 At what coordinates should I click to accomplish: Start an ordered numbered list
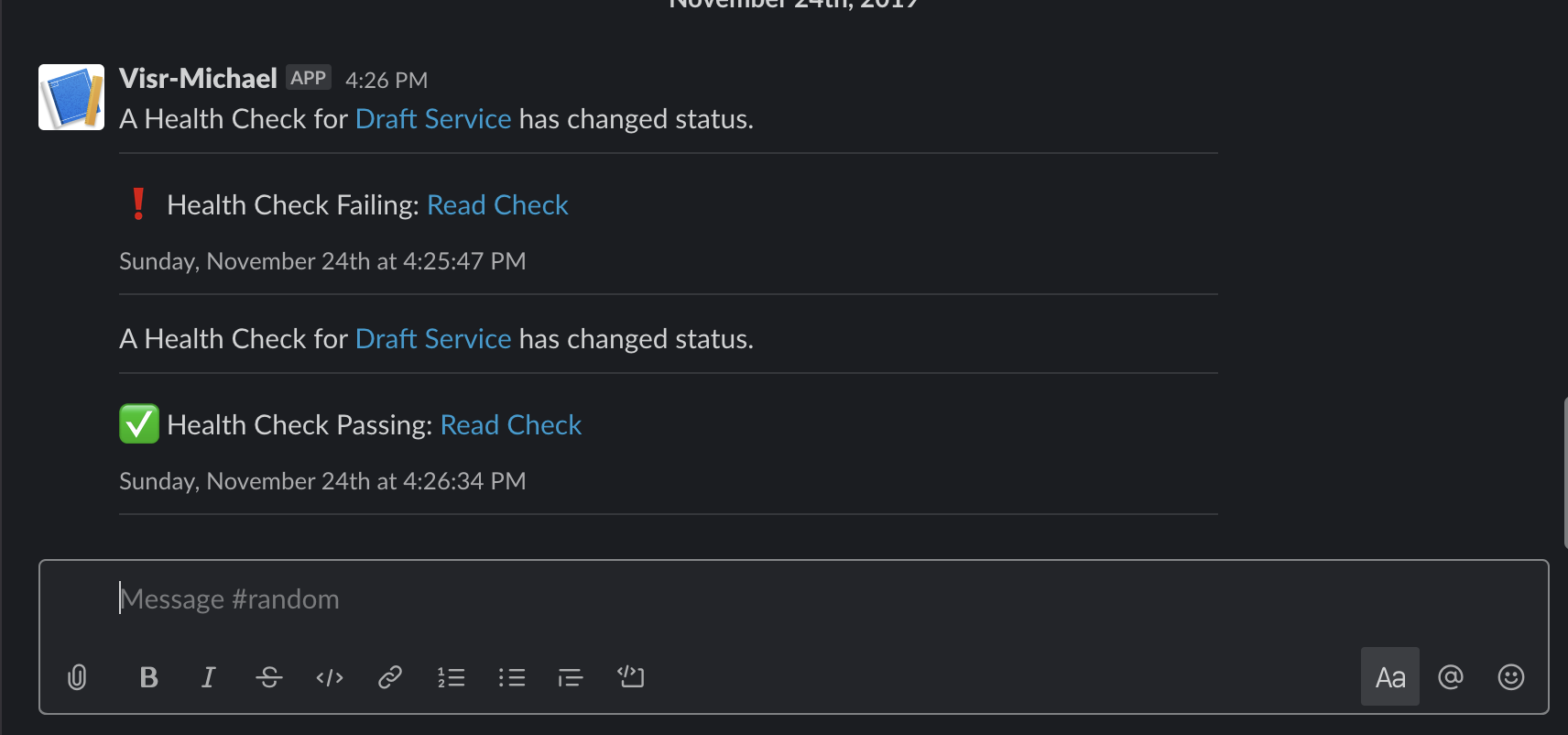coord(451,677)
